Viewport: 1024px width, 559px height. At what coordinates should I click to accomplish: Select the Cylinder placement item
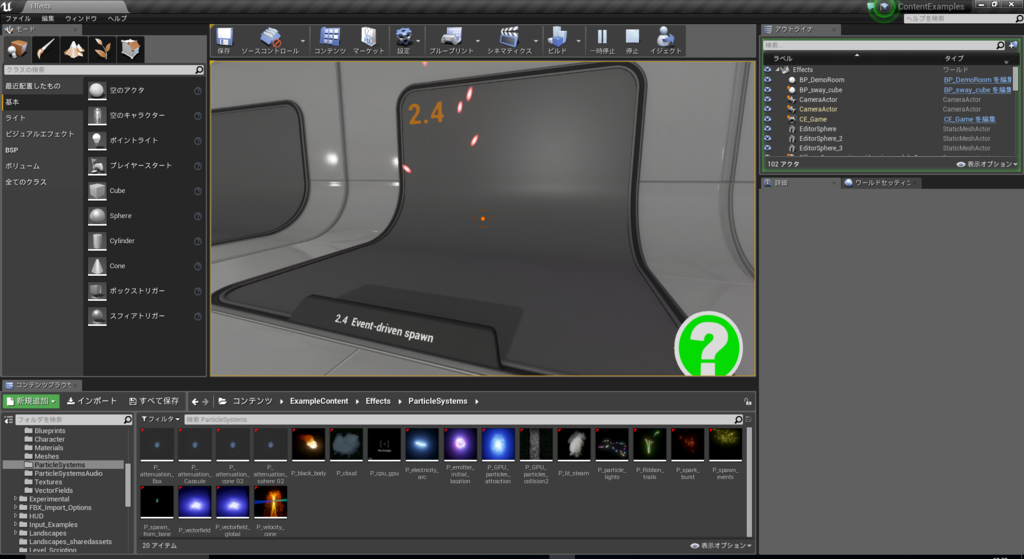[x=144, y=241]
